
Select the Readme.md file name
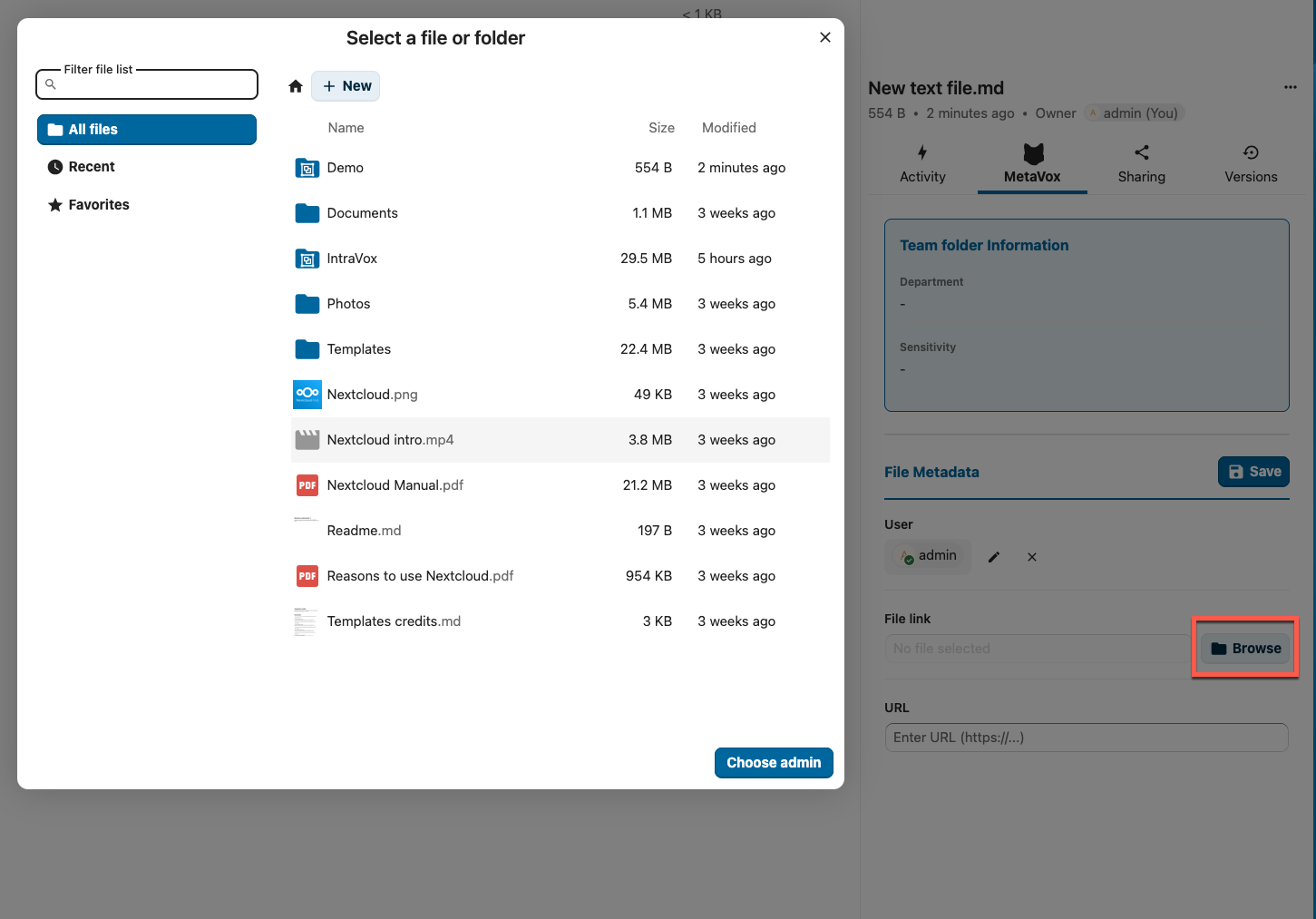[x=364, y=531]
